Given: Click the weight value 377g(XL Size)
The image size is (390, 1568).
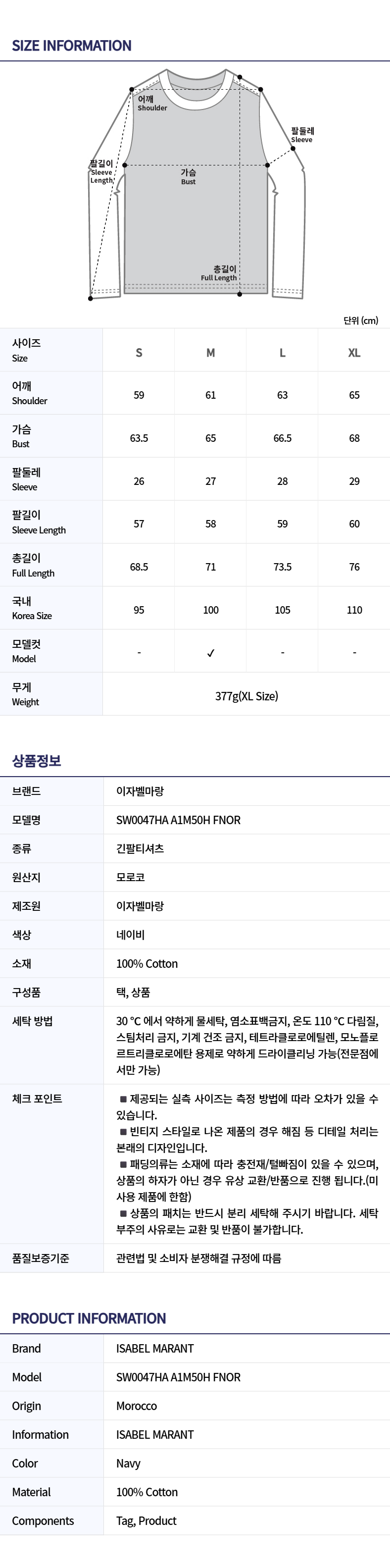Looking at the screenshot, I should 246,696.
